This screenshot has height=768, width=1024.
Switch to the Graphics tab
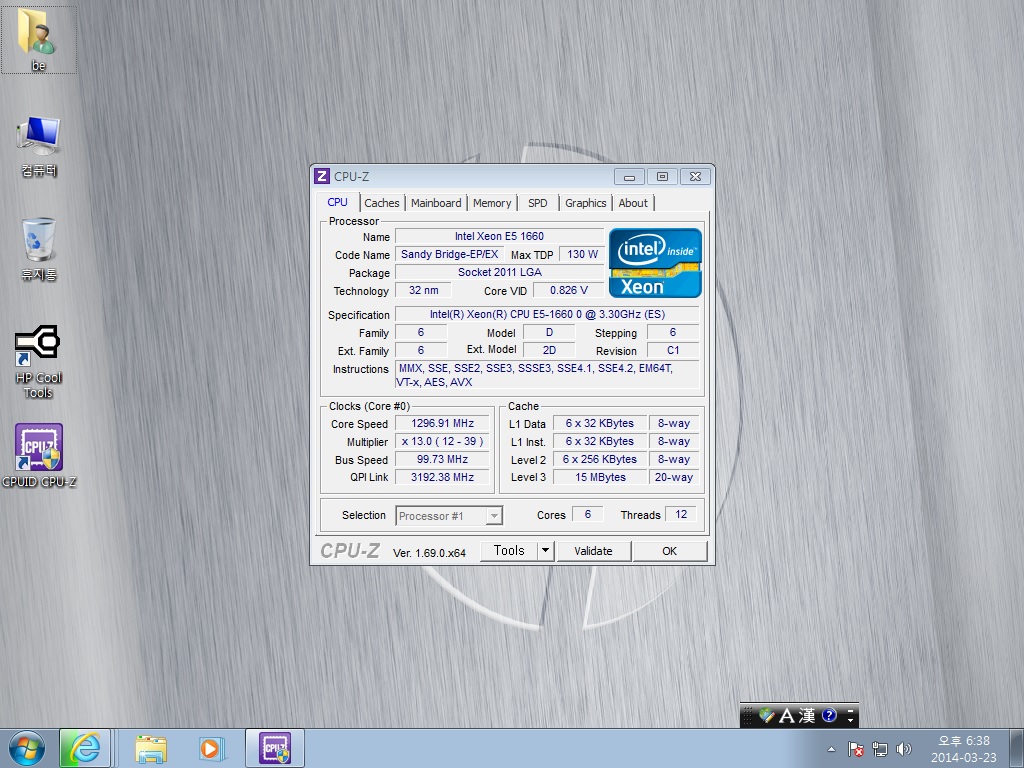click(x=586, y=203)
